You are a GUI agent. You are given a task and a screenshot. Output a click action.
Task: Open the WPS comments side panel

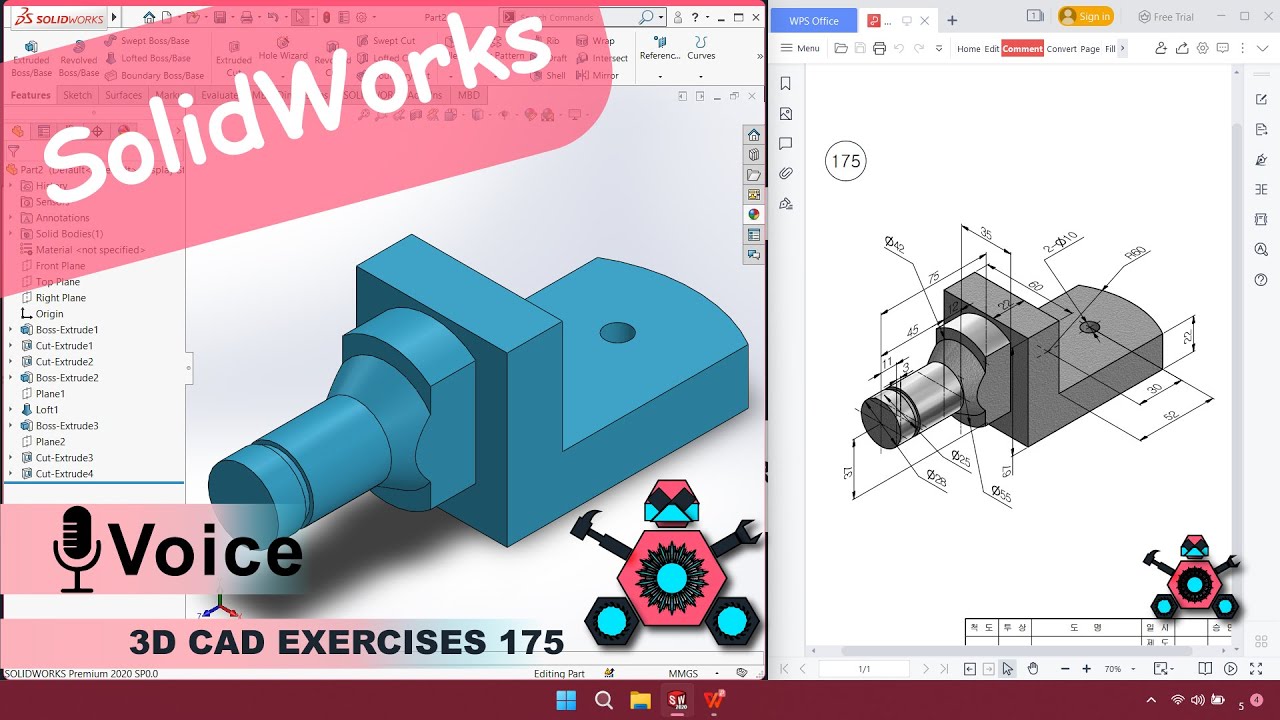click(x=786, y=144)
